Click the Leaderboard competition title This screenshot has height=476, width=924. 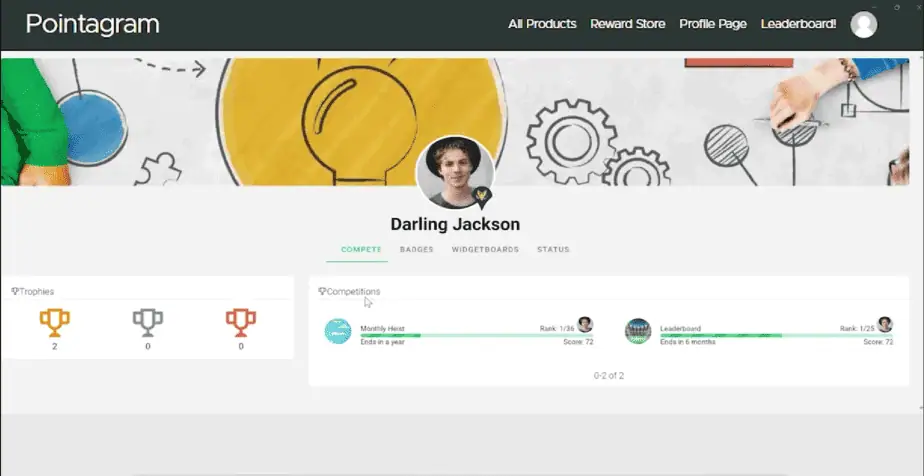tap(681, 328)
